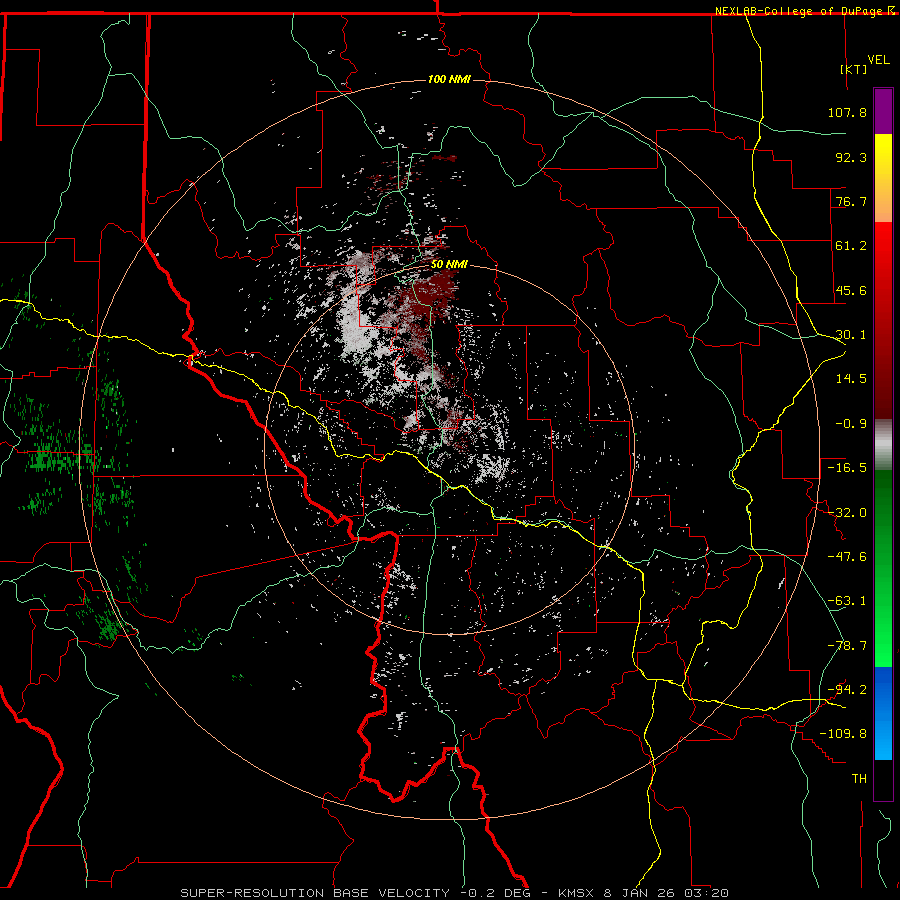Image resolution: width=900 pixels, height=900 pixels.
Task: Click the gray near-zero segment of color bar
Action: point(883,445)
